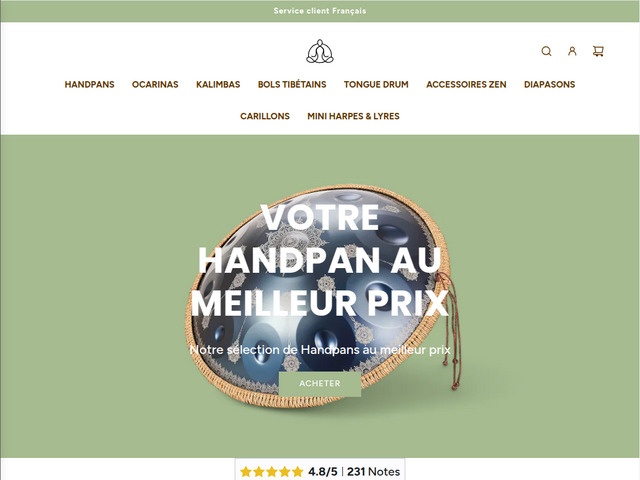
Task: Open the search magnifier icon
Action: pyautogui.click(x=546, y=51)
